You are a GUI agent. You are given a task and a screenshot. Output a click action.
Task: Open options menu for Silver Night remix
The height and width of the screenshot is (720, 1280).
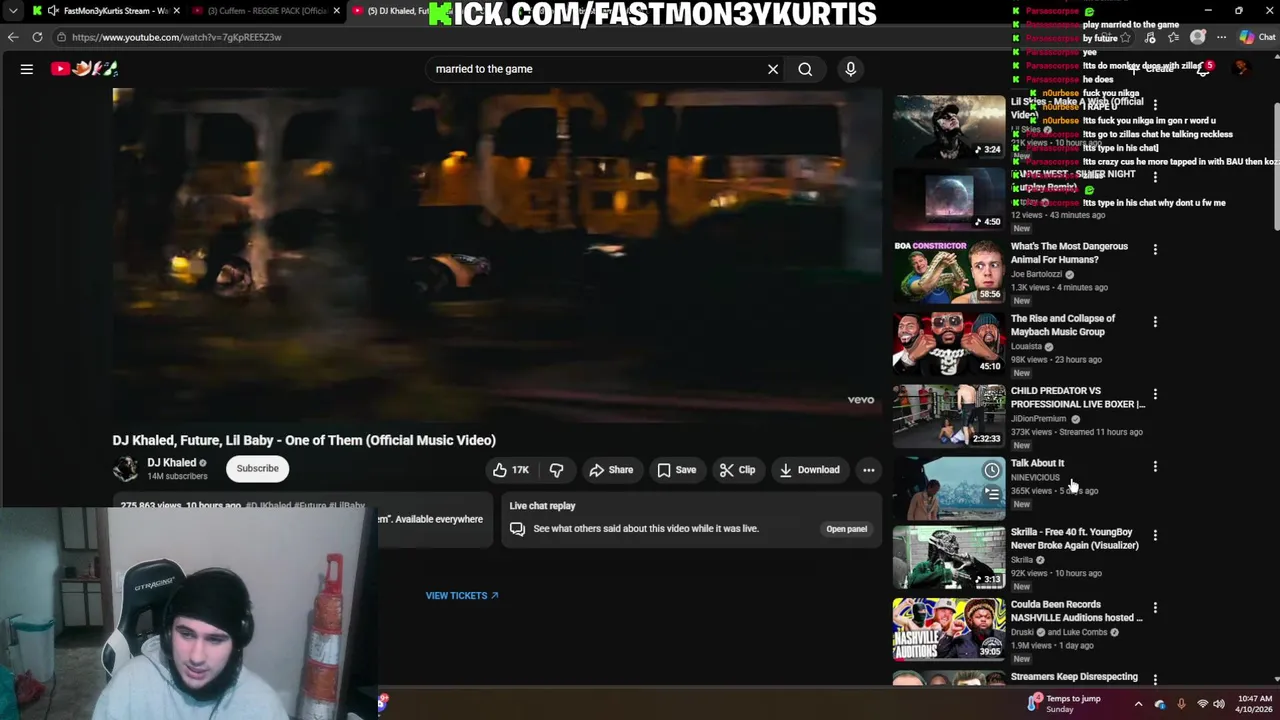1155,177
